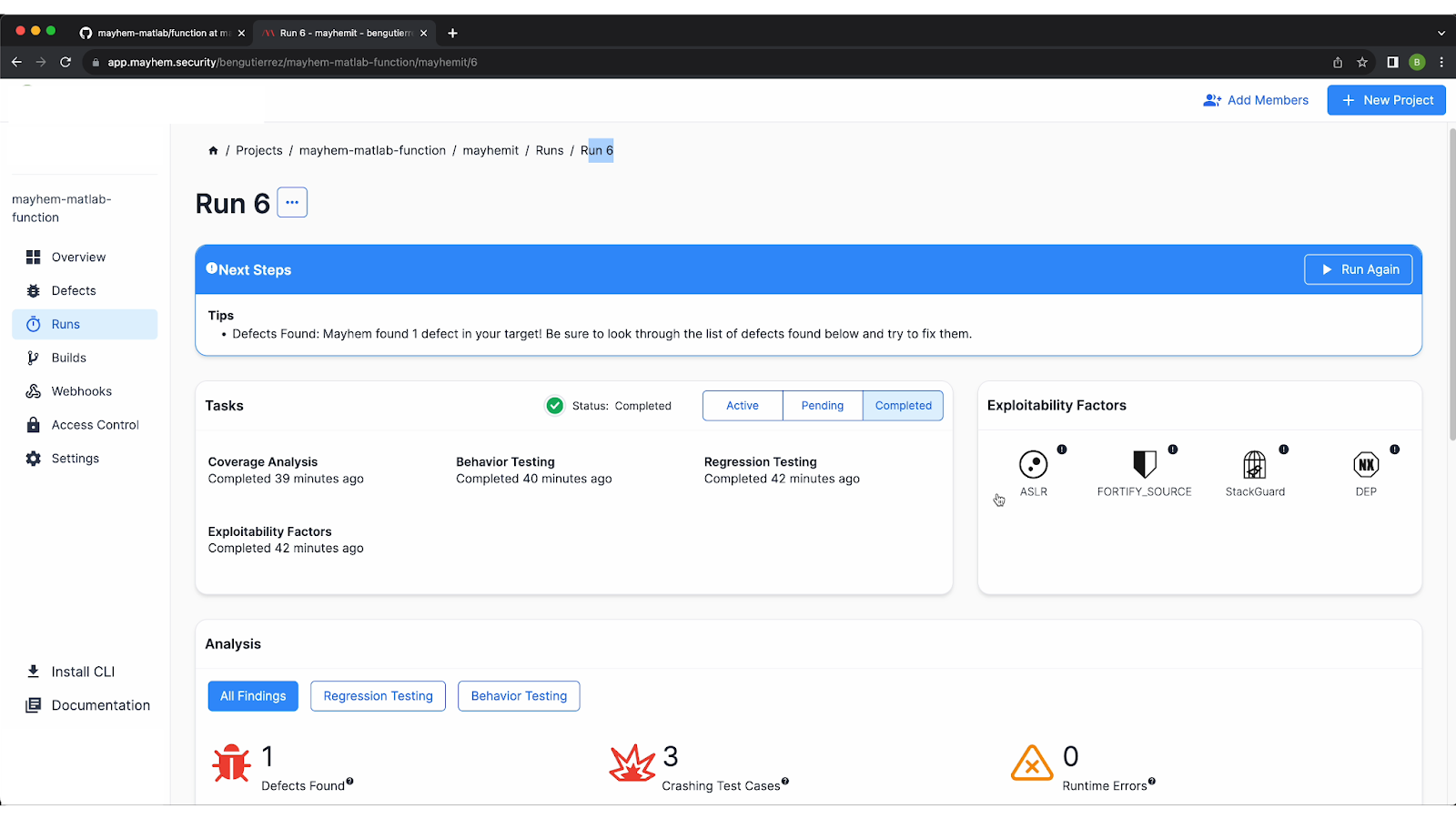
Task: Open Settings via the gear icon
Action: (x=34, y=459)
